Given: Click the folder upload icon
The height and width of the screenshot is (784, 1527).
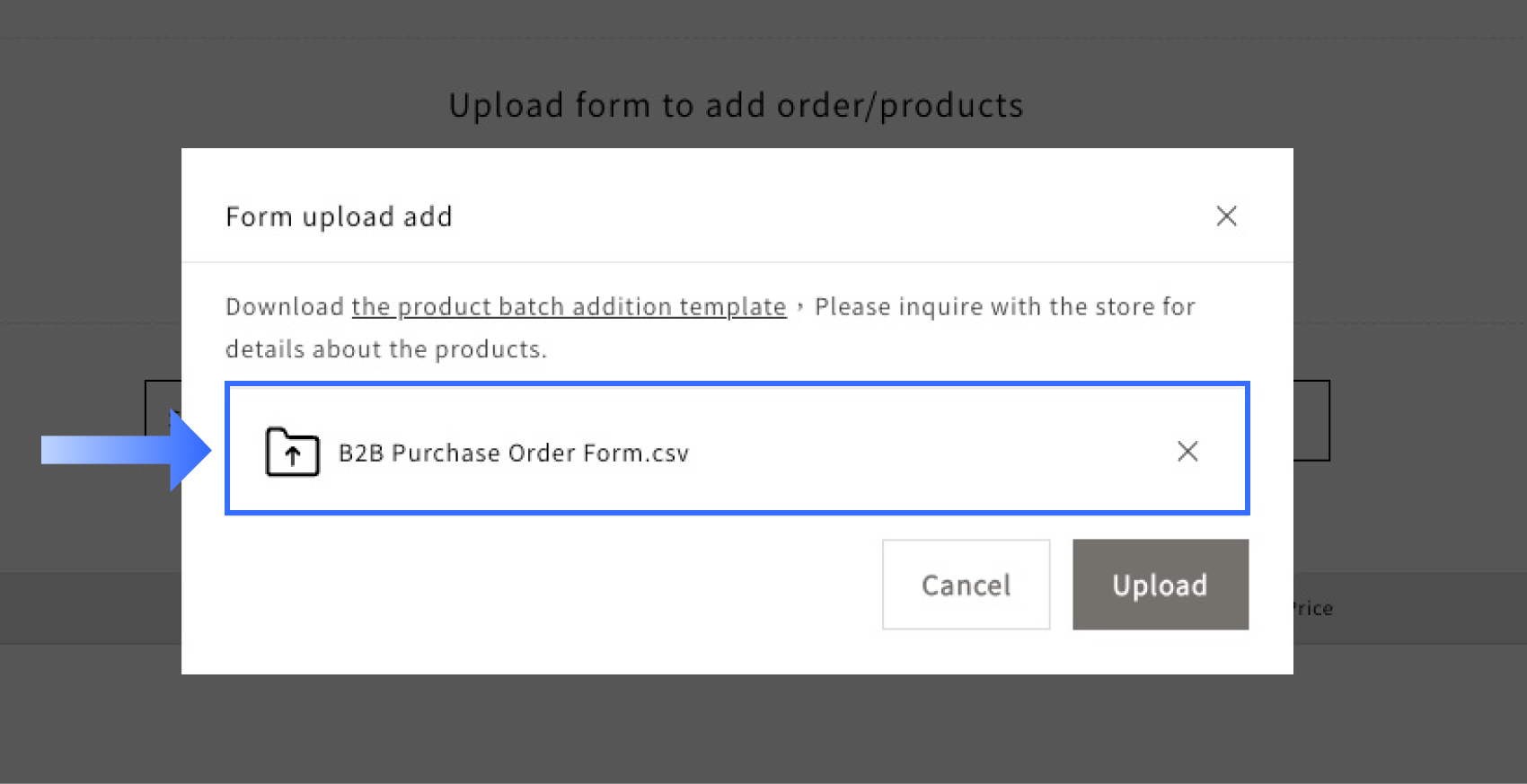Looking at the screenshot, I should pos(292,452).
